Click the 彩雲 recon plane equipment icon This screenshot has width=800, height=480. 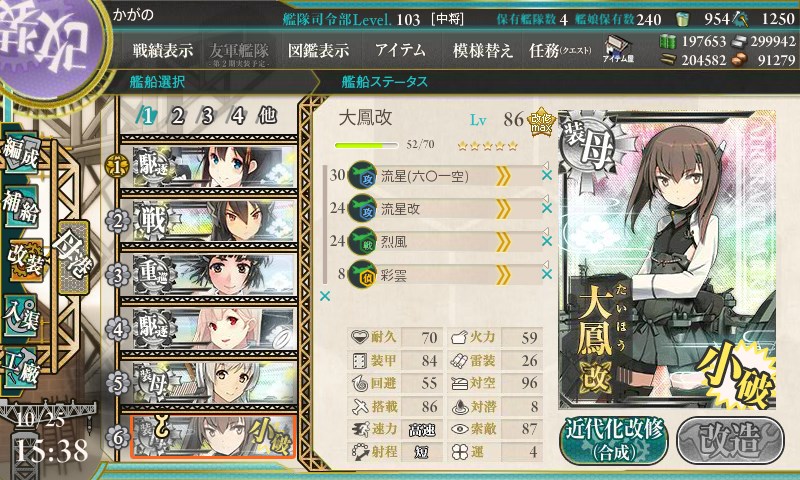362,275
